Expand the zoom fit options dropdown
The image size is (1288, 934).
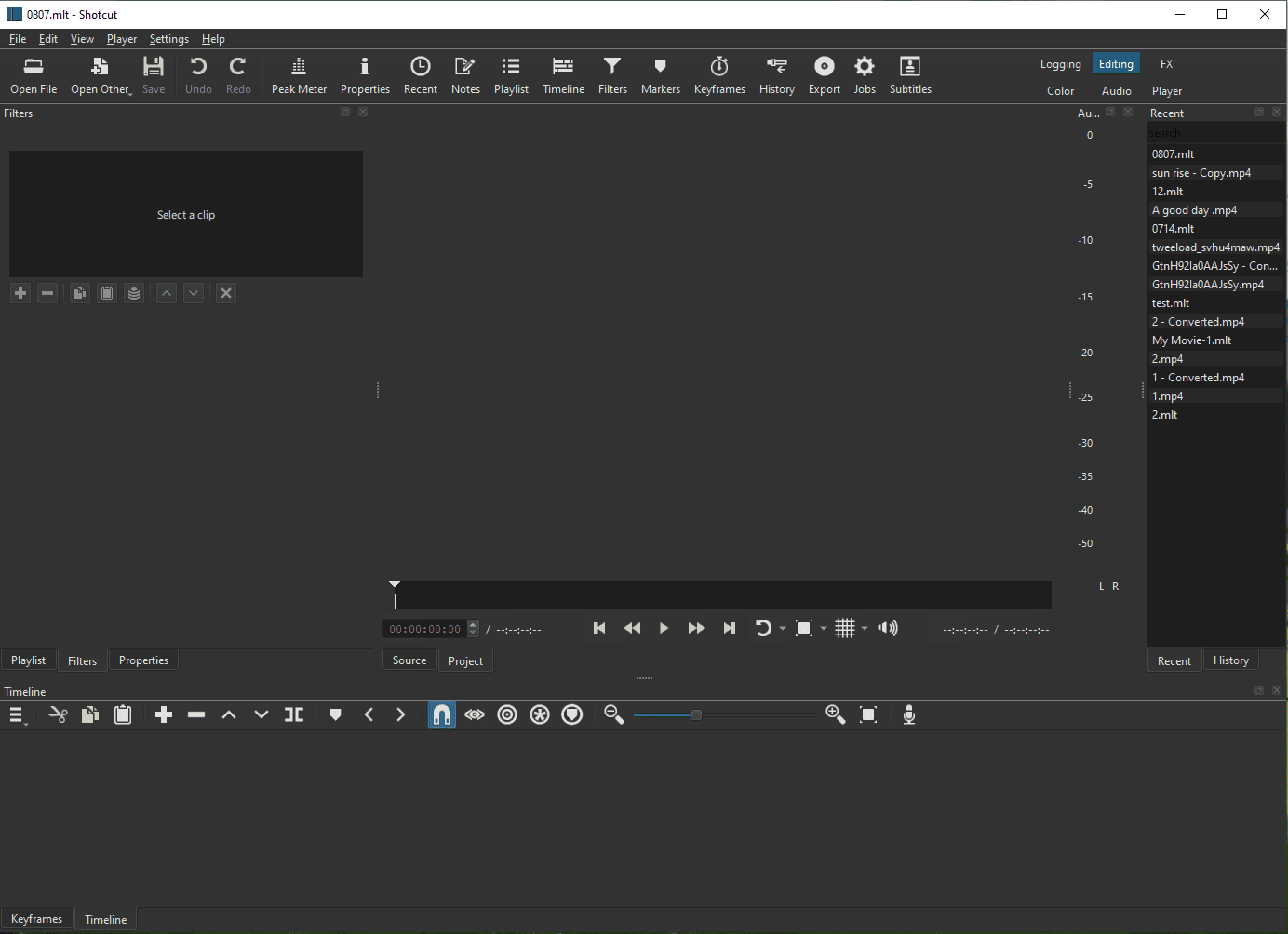tap(824, 628)
